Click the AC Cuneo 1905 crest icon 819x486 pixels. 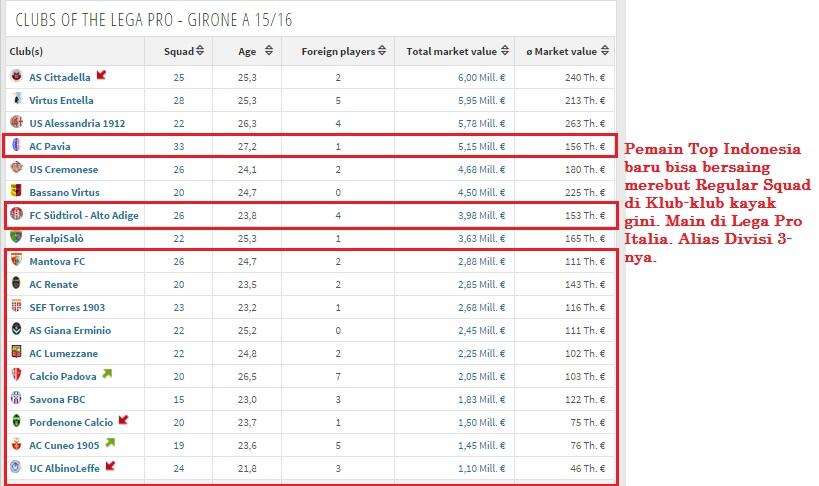(x=17, y=444)
